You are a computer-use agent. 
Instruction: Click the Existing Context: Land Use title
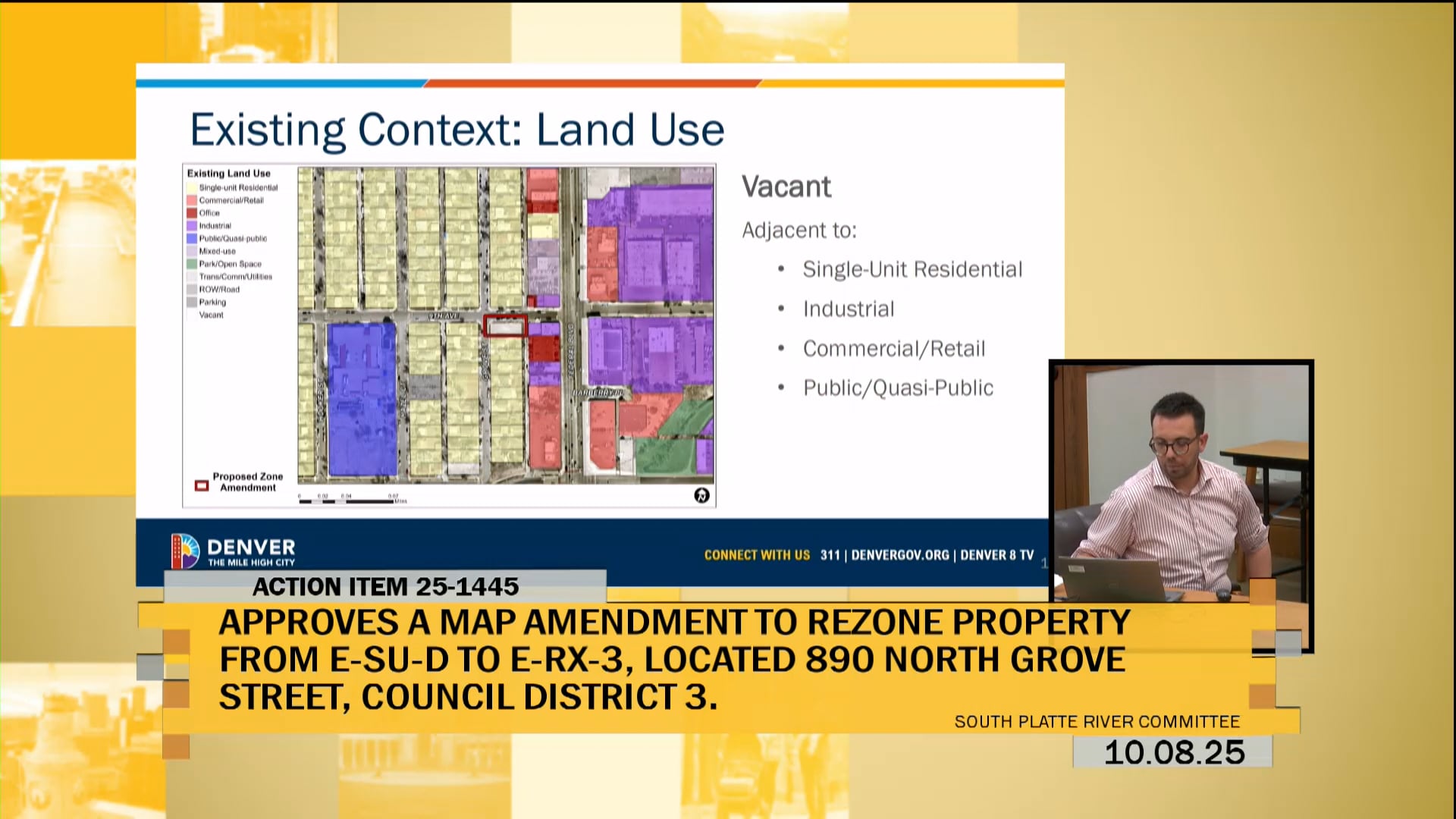click(x=457, y=129)
